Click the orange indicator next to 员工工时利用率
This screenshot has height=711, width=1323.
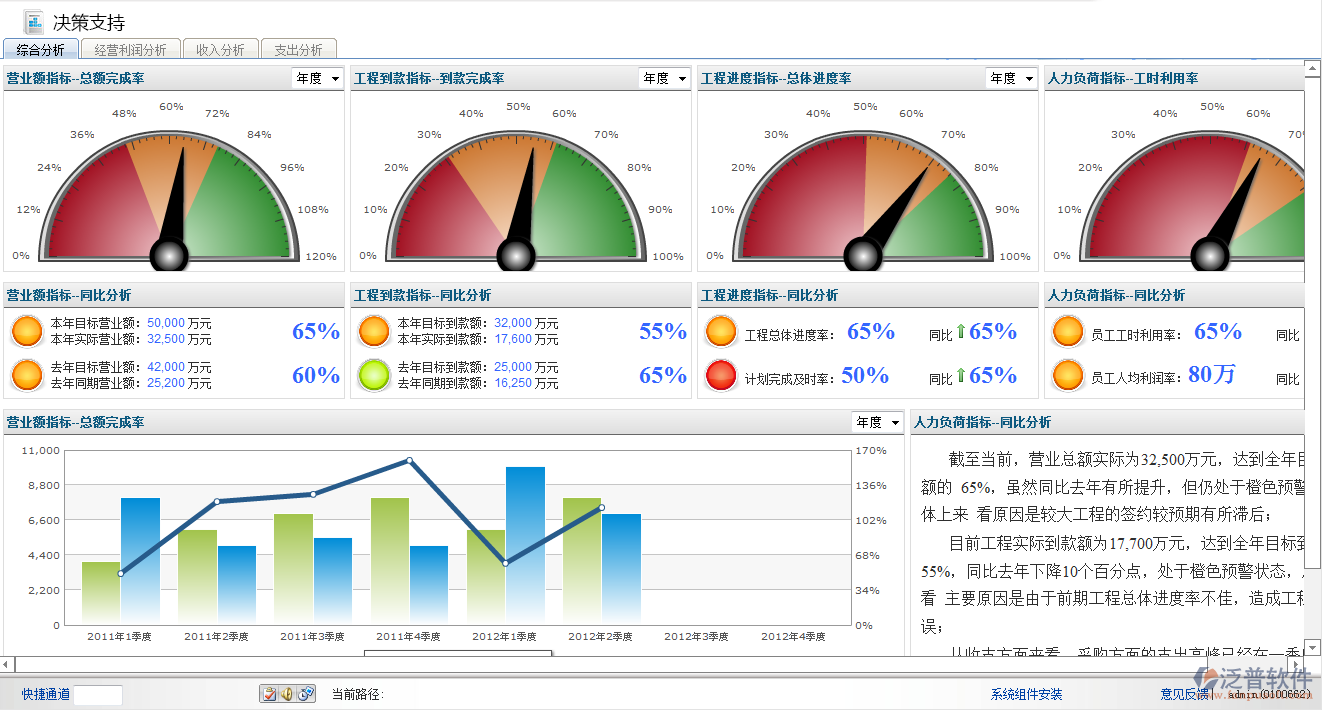coord(1067,330)
